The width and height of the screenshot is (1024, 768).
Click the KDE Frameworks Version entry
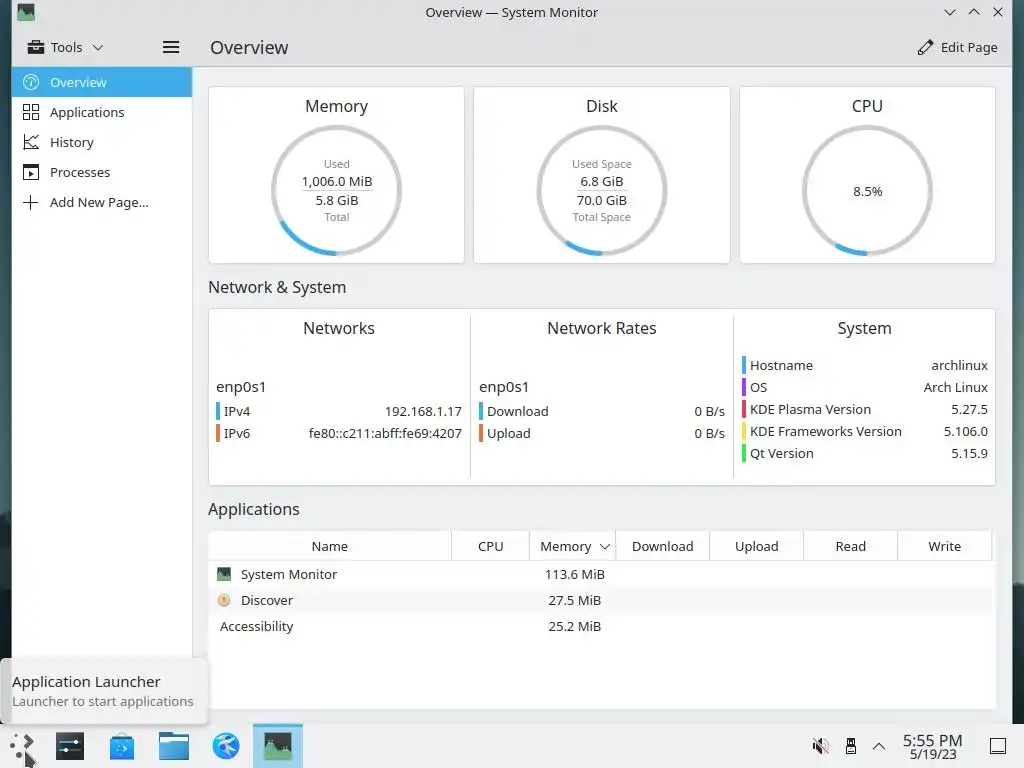tap(865, 432)
